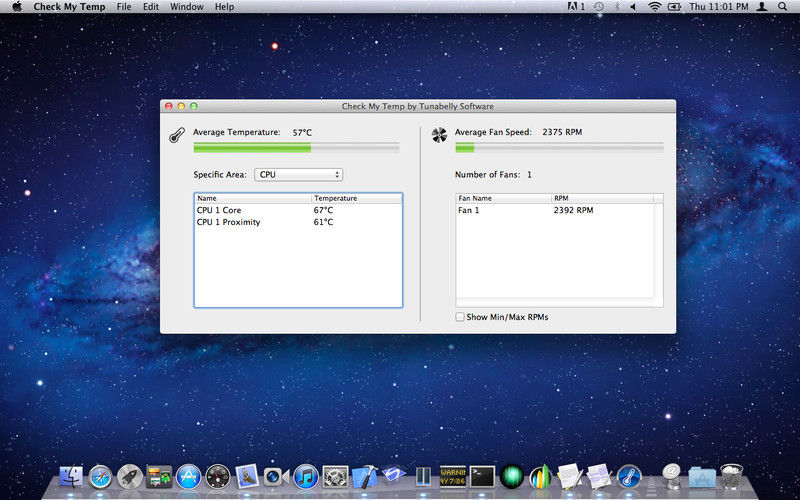The height and width of the screenshot is (500, 800).
Task: Open Terminal from the dock
Action: point(482,477)
